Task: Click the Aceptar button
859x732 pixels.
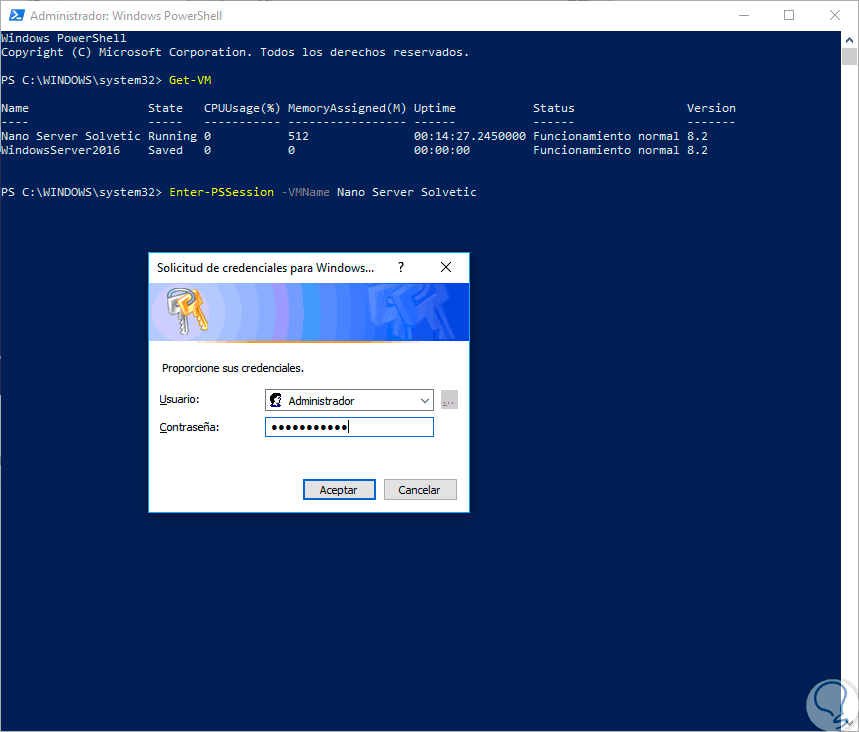Action: (x=339, y=490)
